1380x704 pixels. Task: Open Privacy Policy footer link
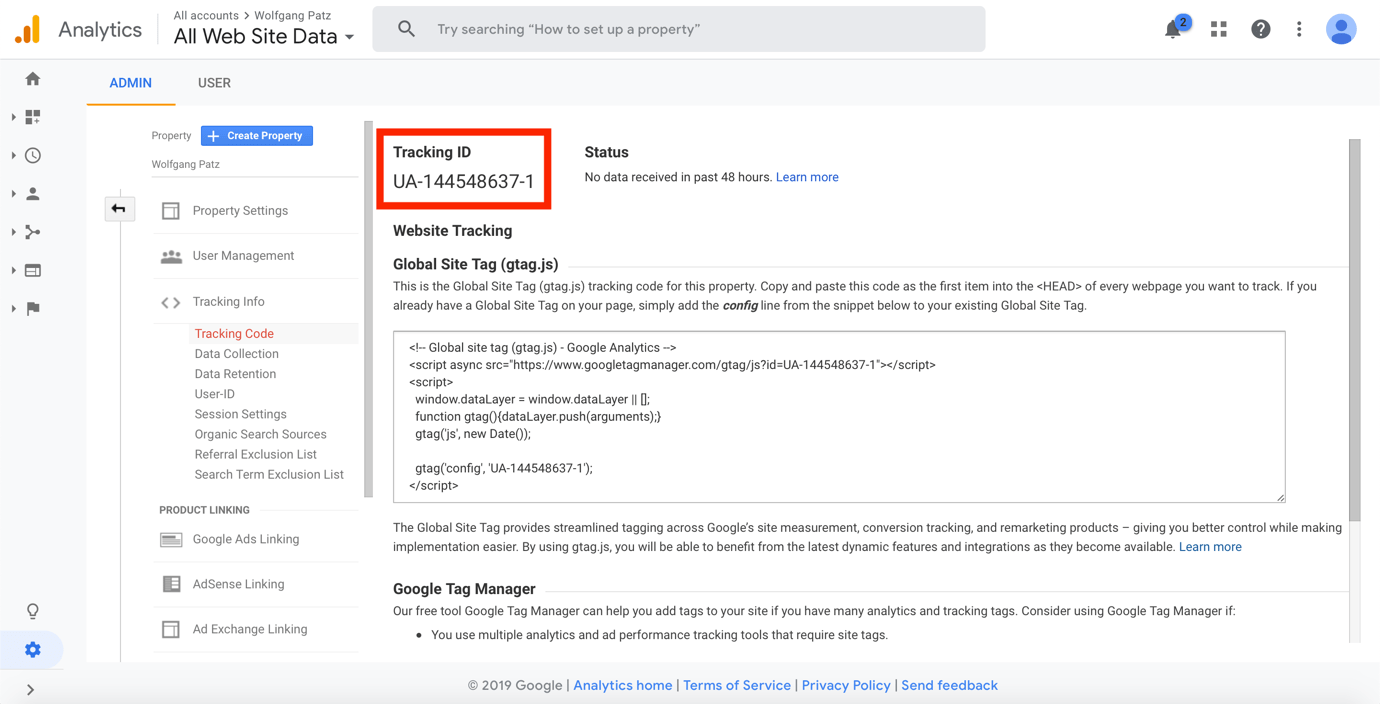[x=846, y=686]
